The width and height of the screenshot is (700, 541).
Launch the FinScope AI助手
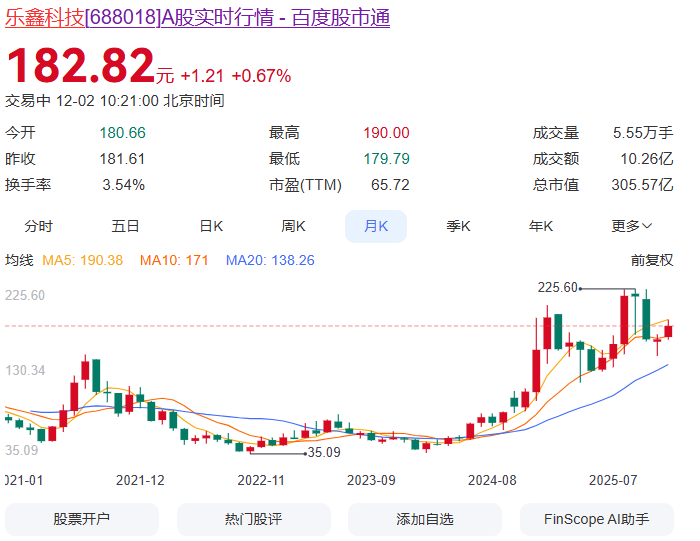596,519
